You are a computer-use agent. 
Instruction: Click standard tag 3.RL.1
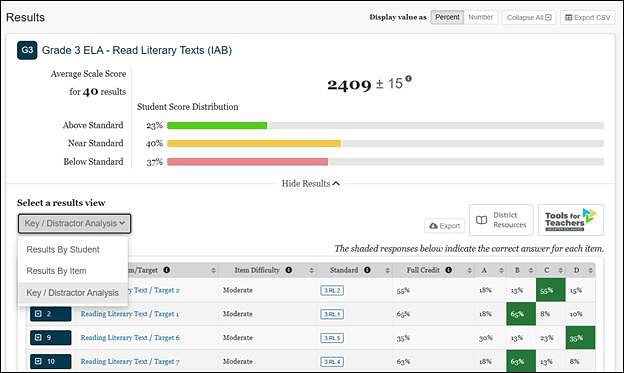[332, 314]
